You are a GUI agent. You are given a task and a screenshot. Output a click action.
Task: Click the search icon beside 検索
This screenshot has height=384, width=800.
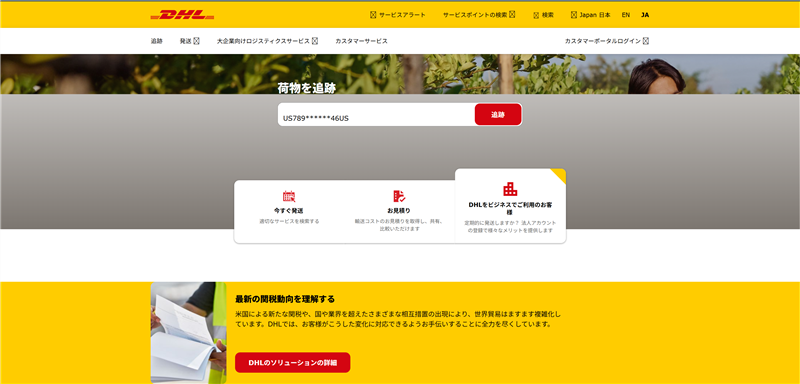click(x=536, y=15)
